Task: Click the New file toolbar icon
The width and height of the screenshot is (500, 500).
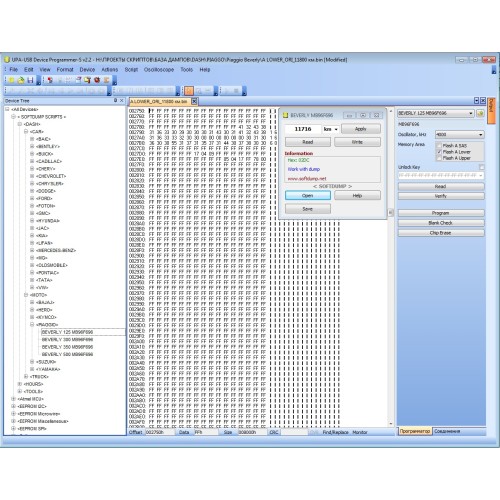Action: (11, 80)
